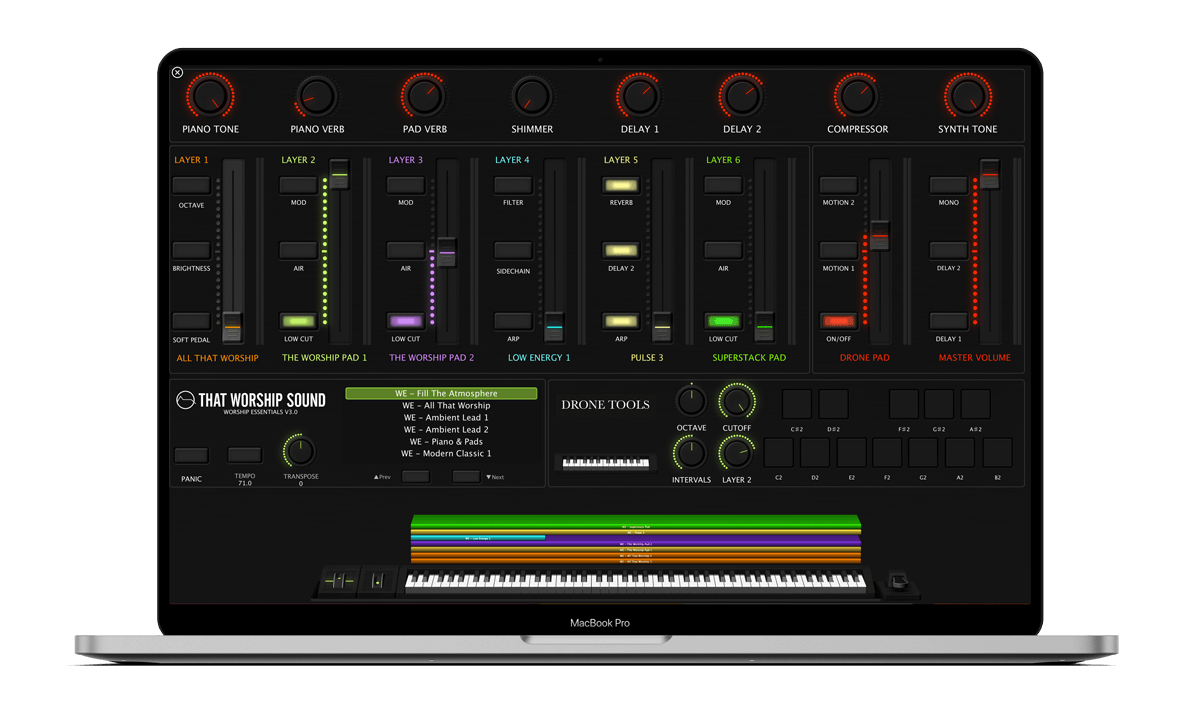1200x713 pixels.
Task: Enable the Mono button above Master Volume
Action: coord(948,185)
